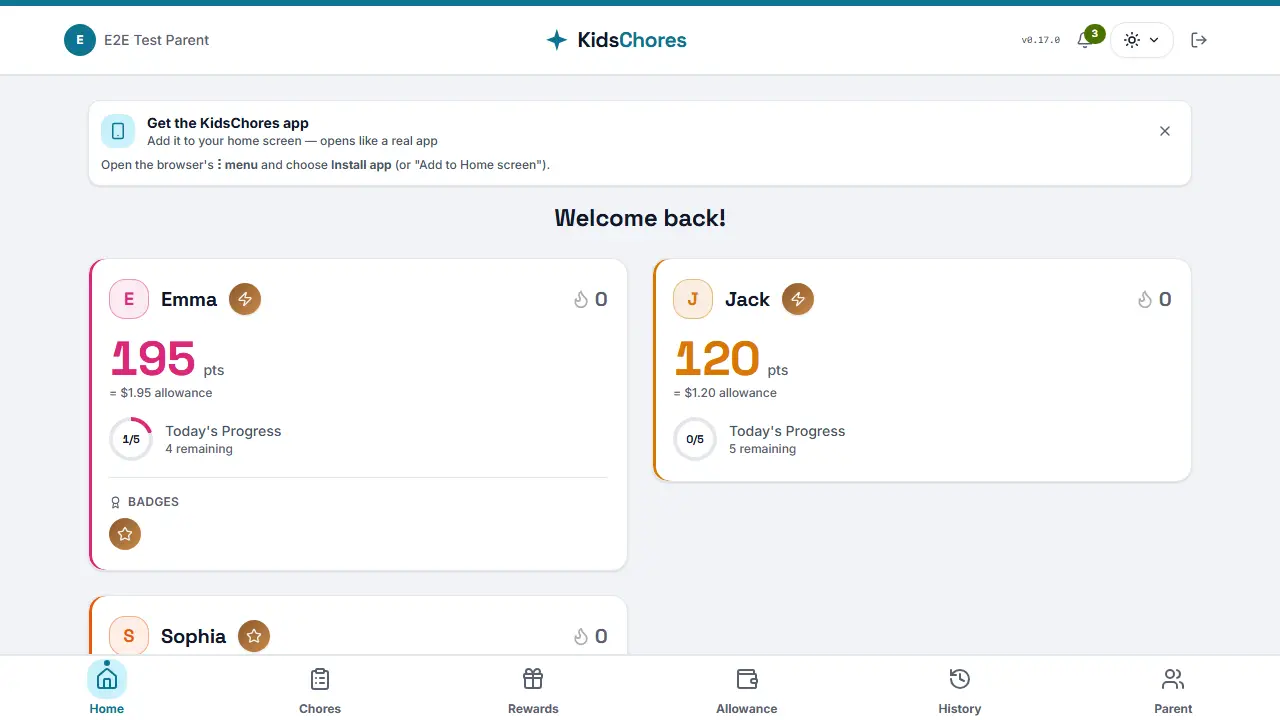Click the Jack name heading
Viewport: 1280px width, 720px height.
[747, 299]
